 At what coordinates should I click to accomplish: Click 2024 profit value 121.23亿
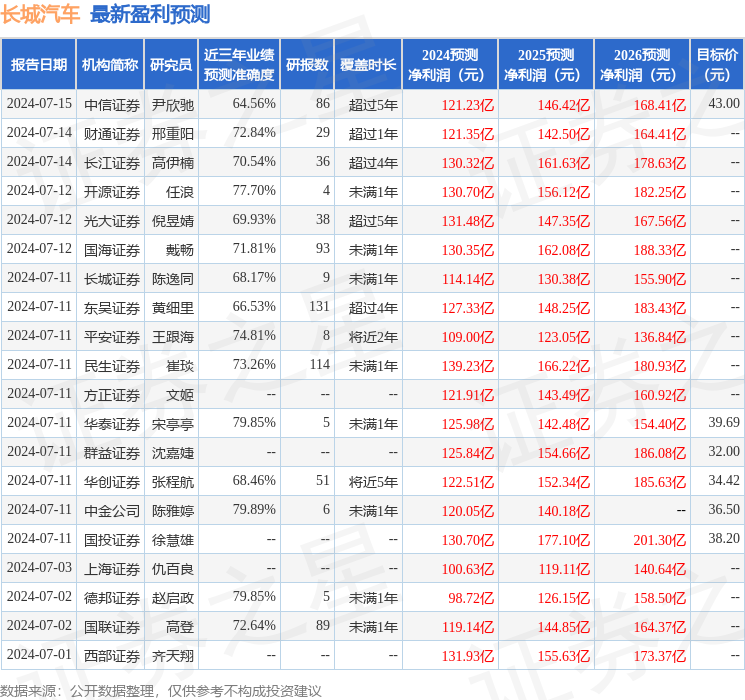click(468, 105)
